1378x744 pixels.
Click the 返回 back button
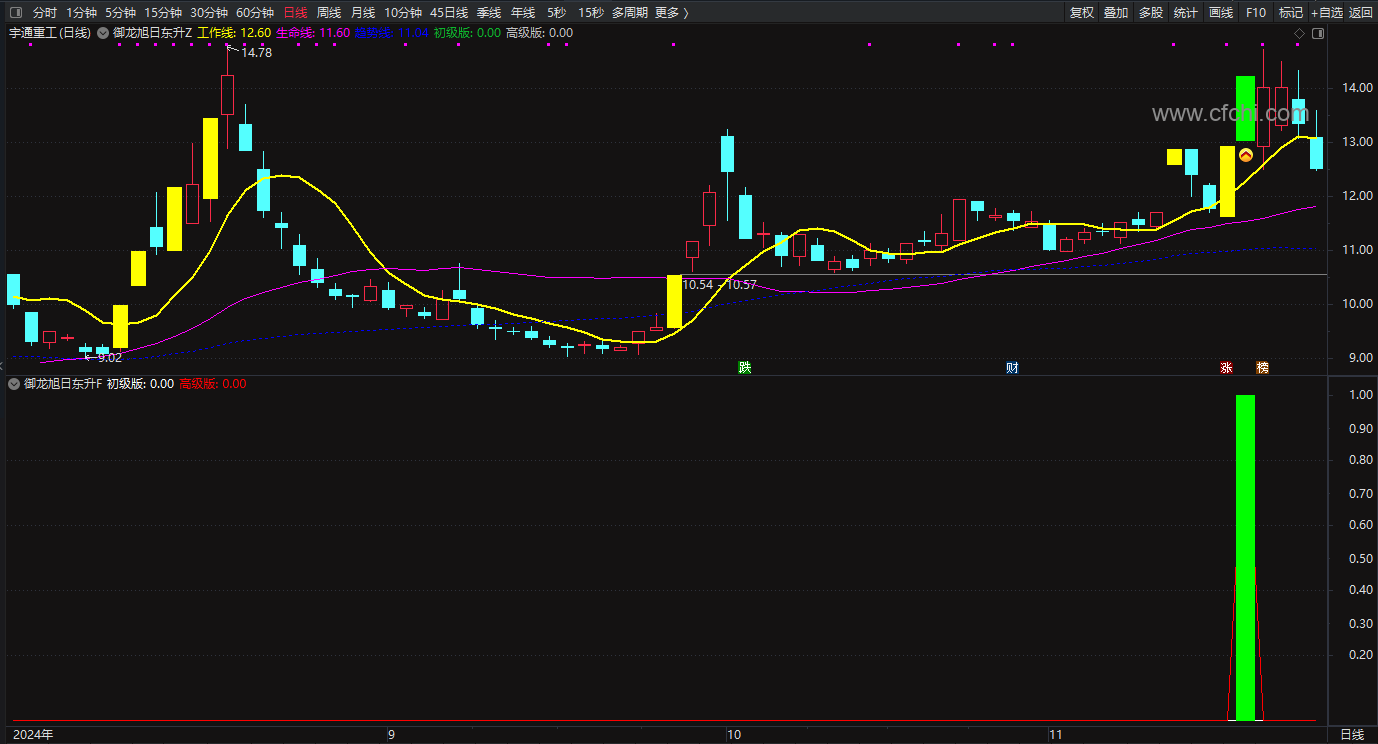[1361, 13]
